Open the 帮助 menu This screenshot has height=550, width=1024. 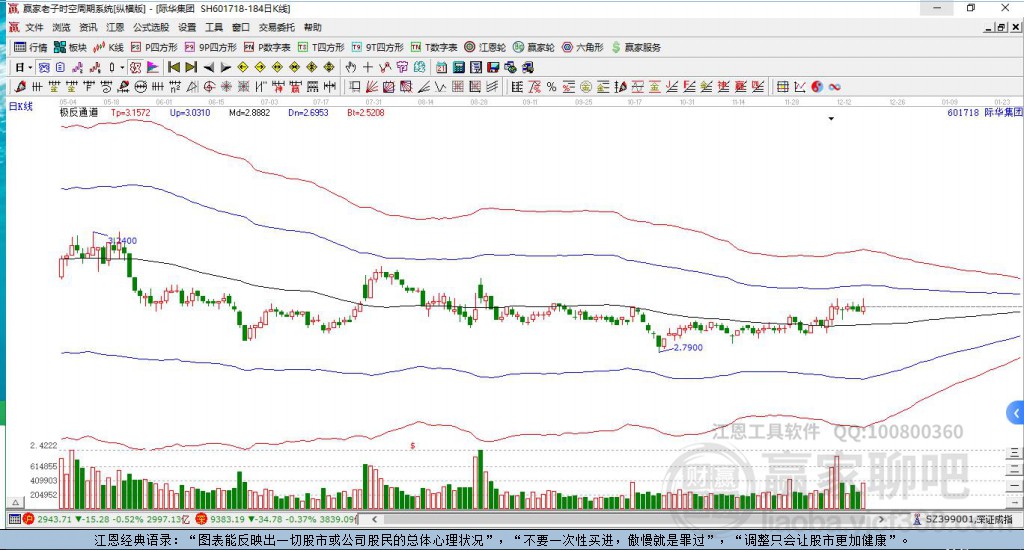click(x=312, y=27)
